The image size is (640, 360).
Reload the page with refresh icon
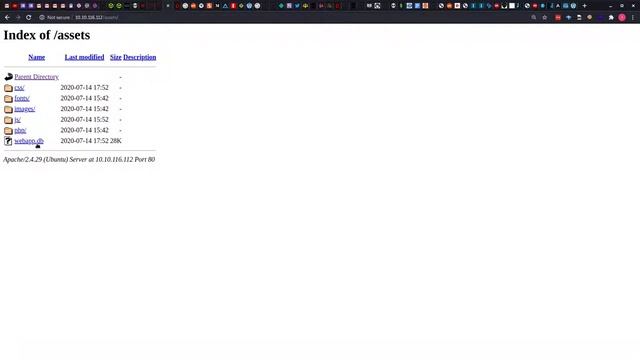tap(29, 18)
